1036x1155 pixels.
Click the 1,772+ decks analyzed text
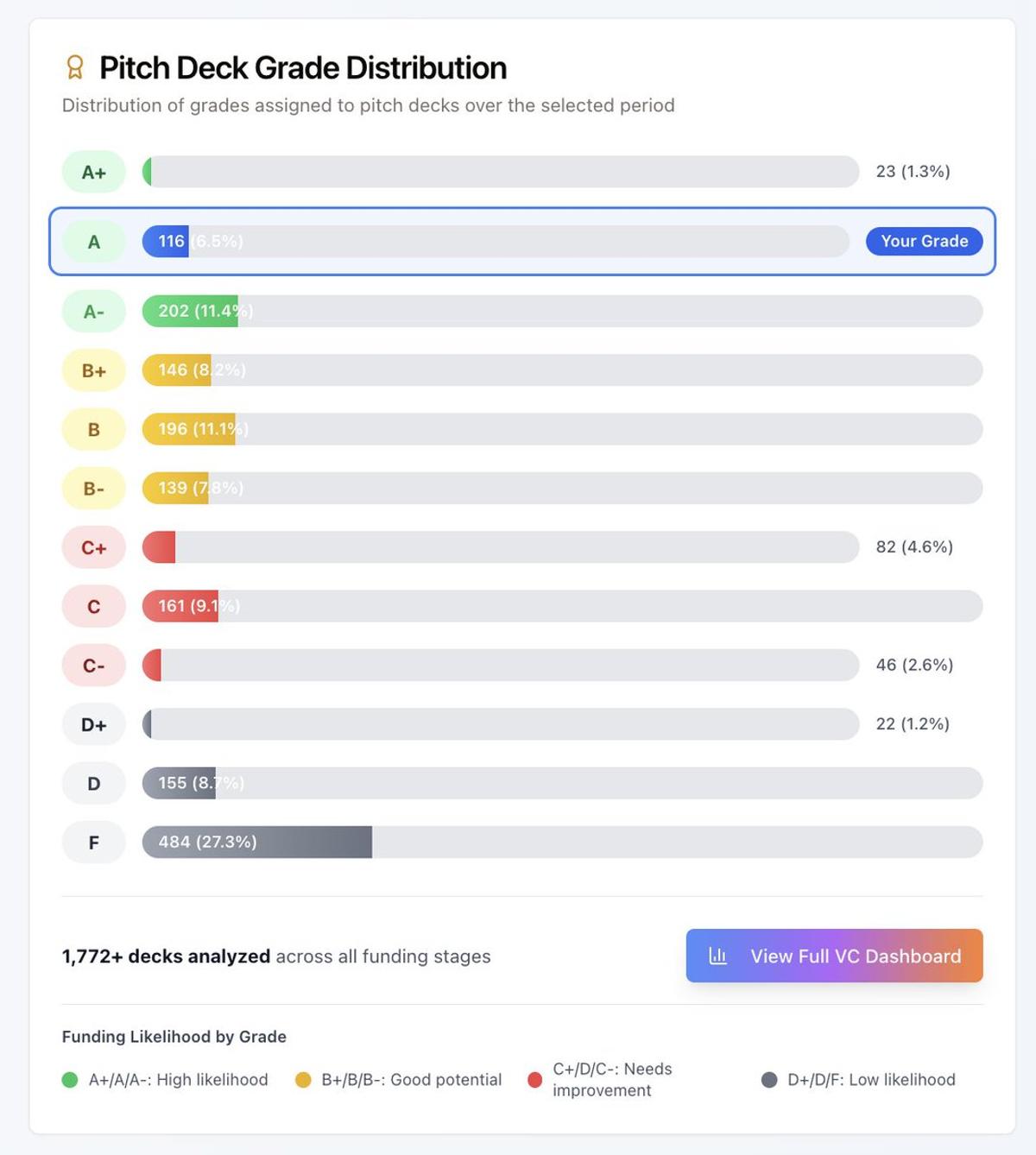click(166, 956)
